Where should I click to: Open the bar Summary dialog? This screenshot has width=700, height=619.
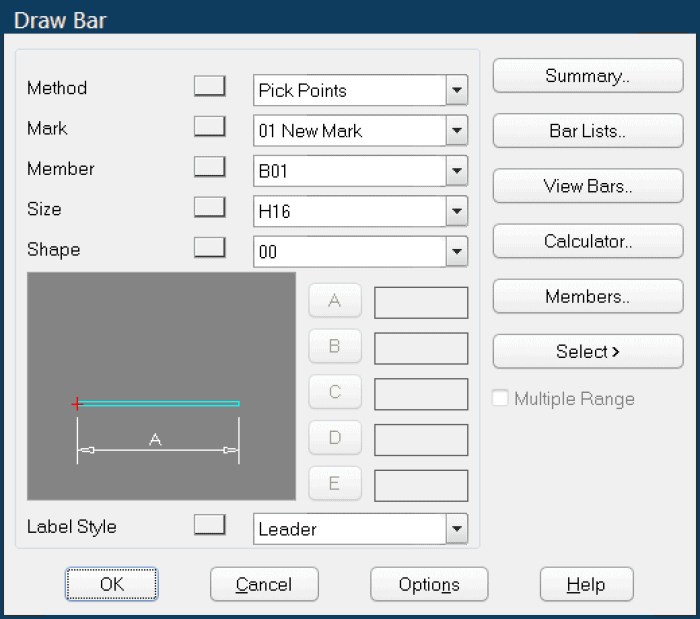(x=587, y=76)
